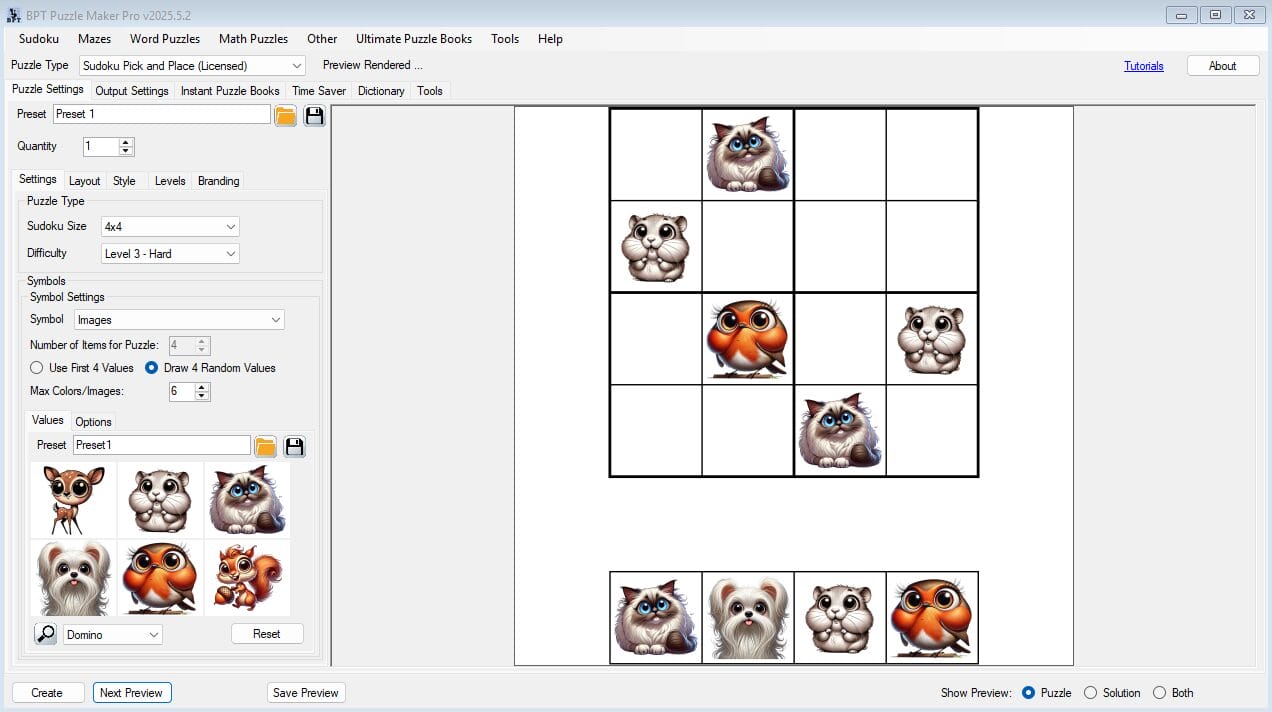Open the Ultimate Puzzle Books menu
This screenshot has width=1272, height=712.
click(x=414, y=39)
